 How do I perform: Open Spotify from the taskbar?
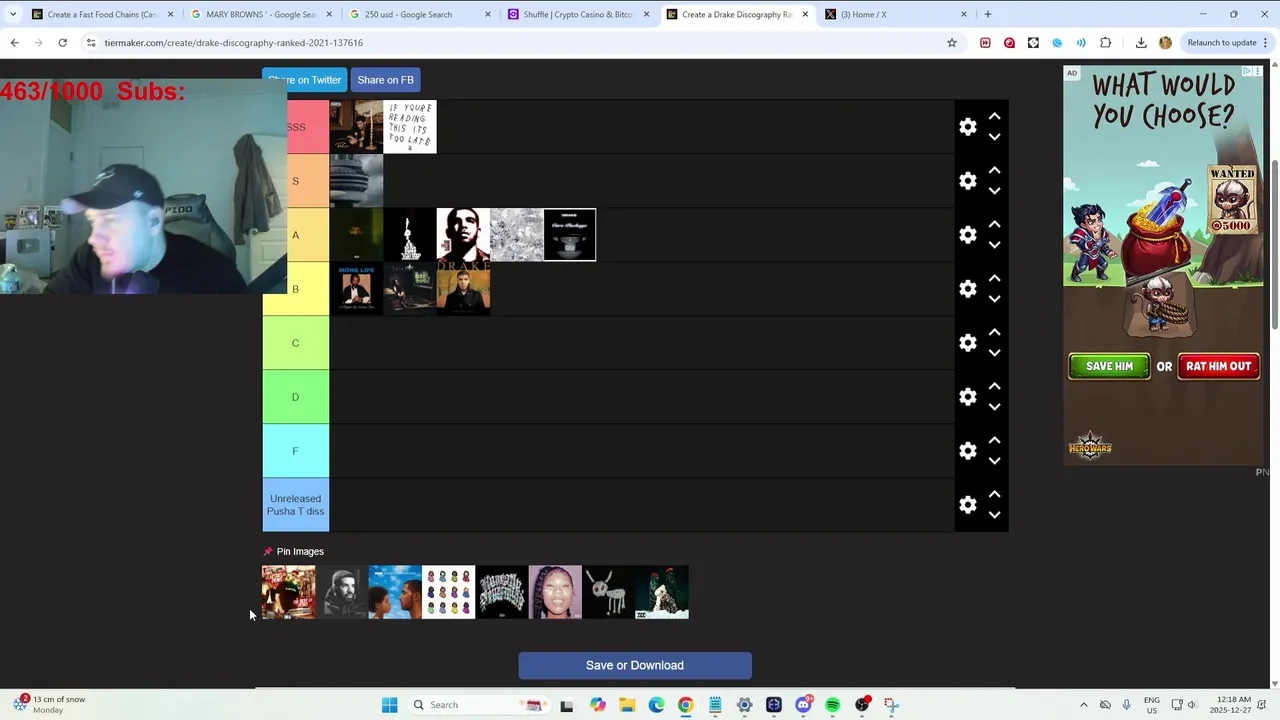(832, 705)
